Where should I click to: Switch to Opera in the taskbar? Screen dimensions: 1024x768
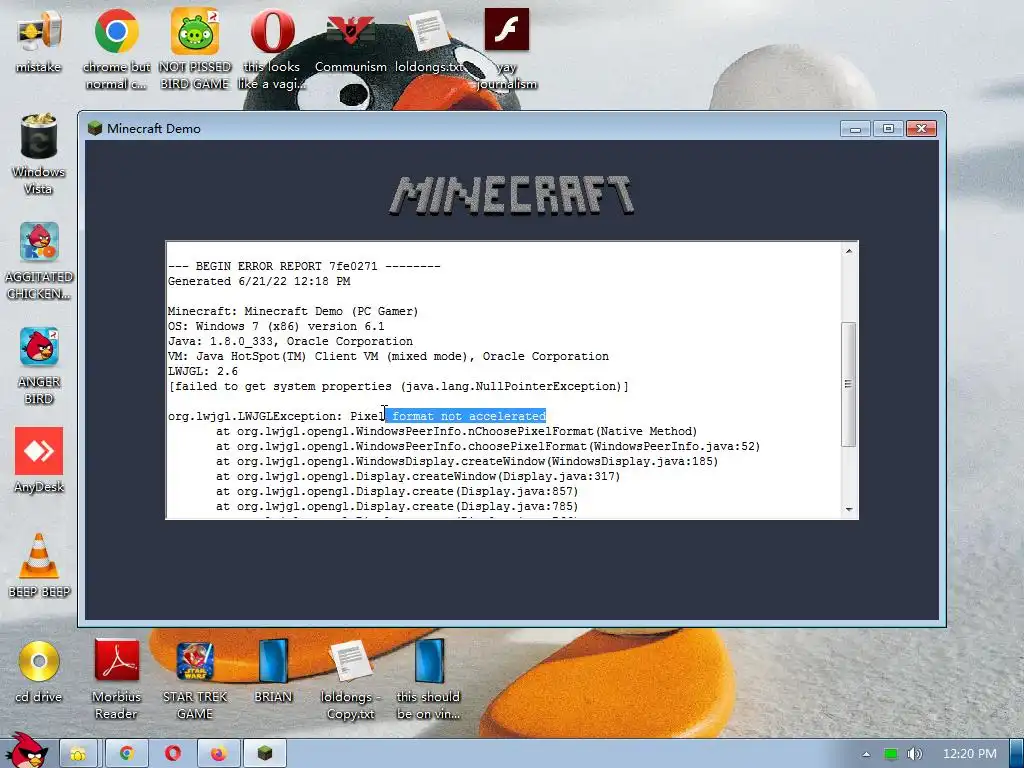point(172,754)
